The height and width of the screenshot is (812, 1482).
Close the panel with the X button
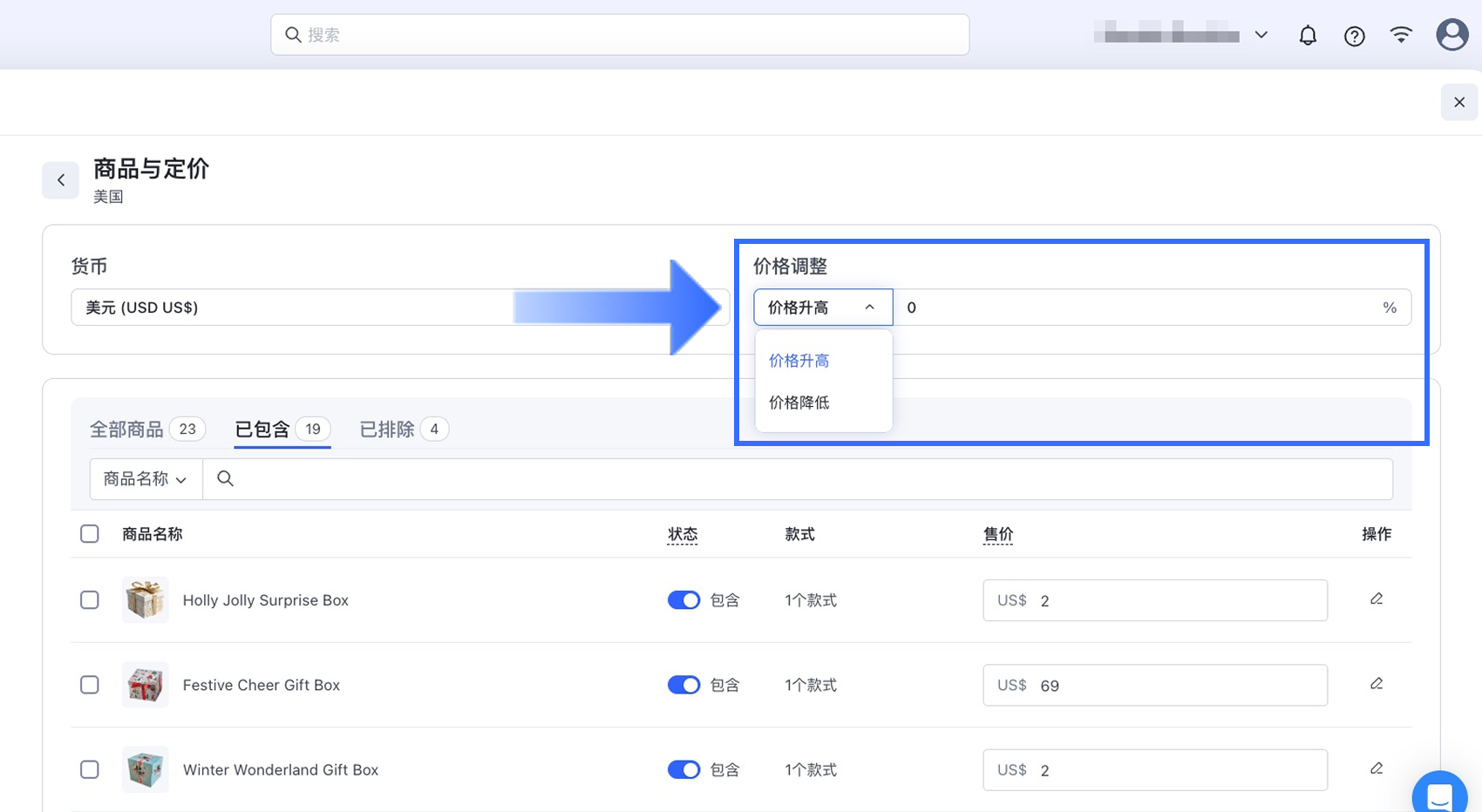(x=1459, y=102)
